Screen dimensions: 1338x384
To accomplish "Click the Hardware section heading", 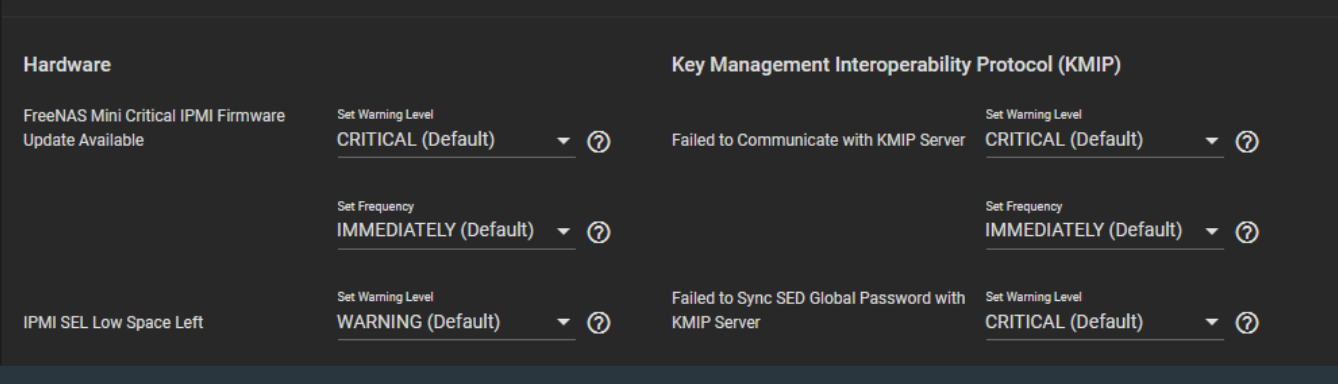I will coord(67,66).
